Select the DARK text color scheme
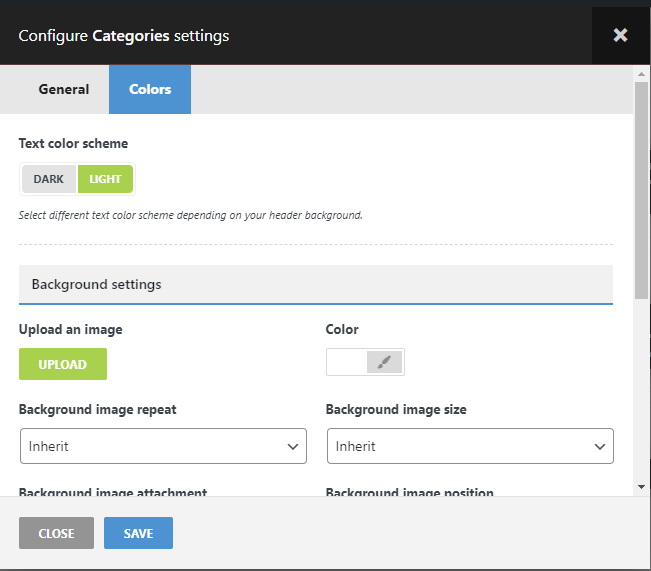The height and width of the screenshot is (571, 651). click(x=48, y=179)
